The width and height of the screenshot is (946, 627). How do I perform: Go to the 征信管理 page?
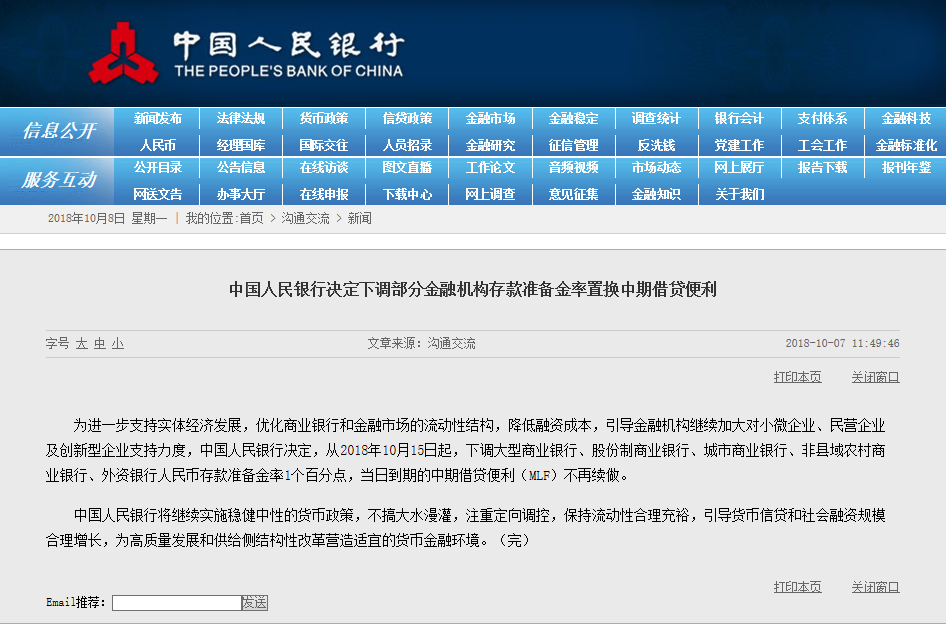tap(573, 145)
